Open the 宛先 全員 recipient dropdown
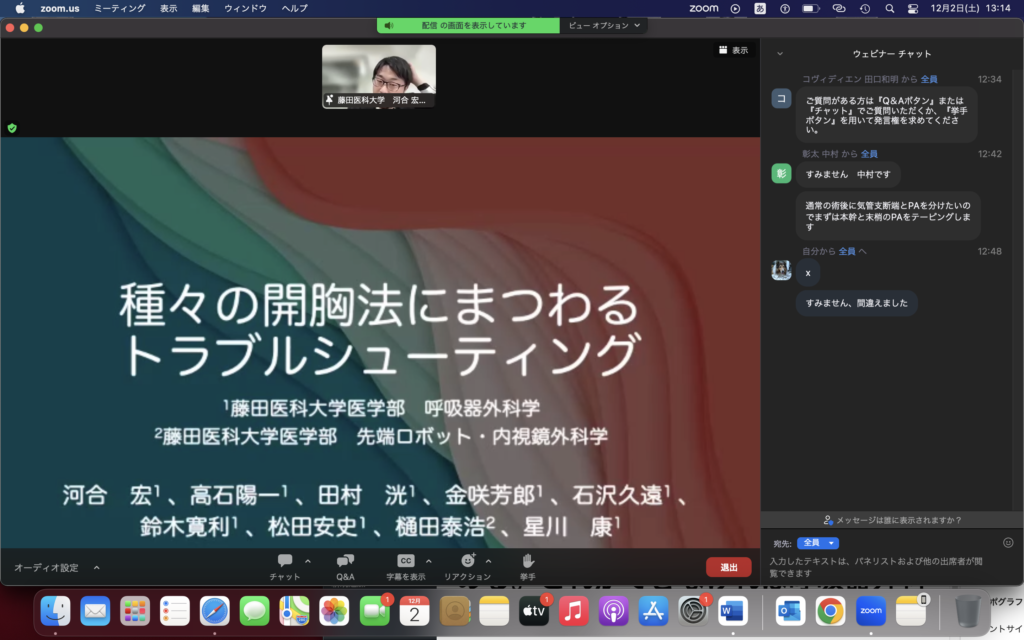 coord(817,543)
